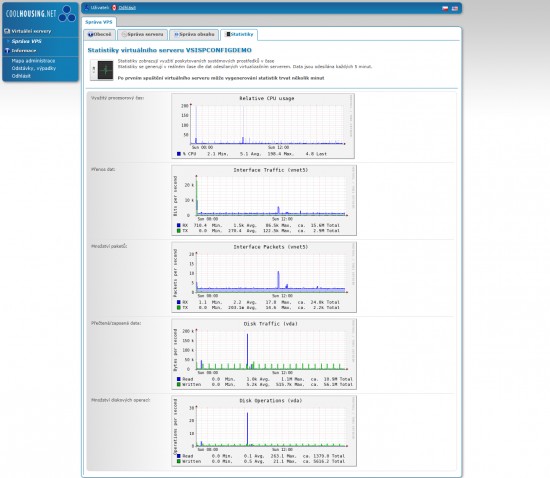Switch to the Obecné tab
Screen dimensions: 550x478
(100, 34)
